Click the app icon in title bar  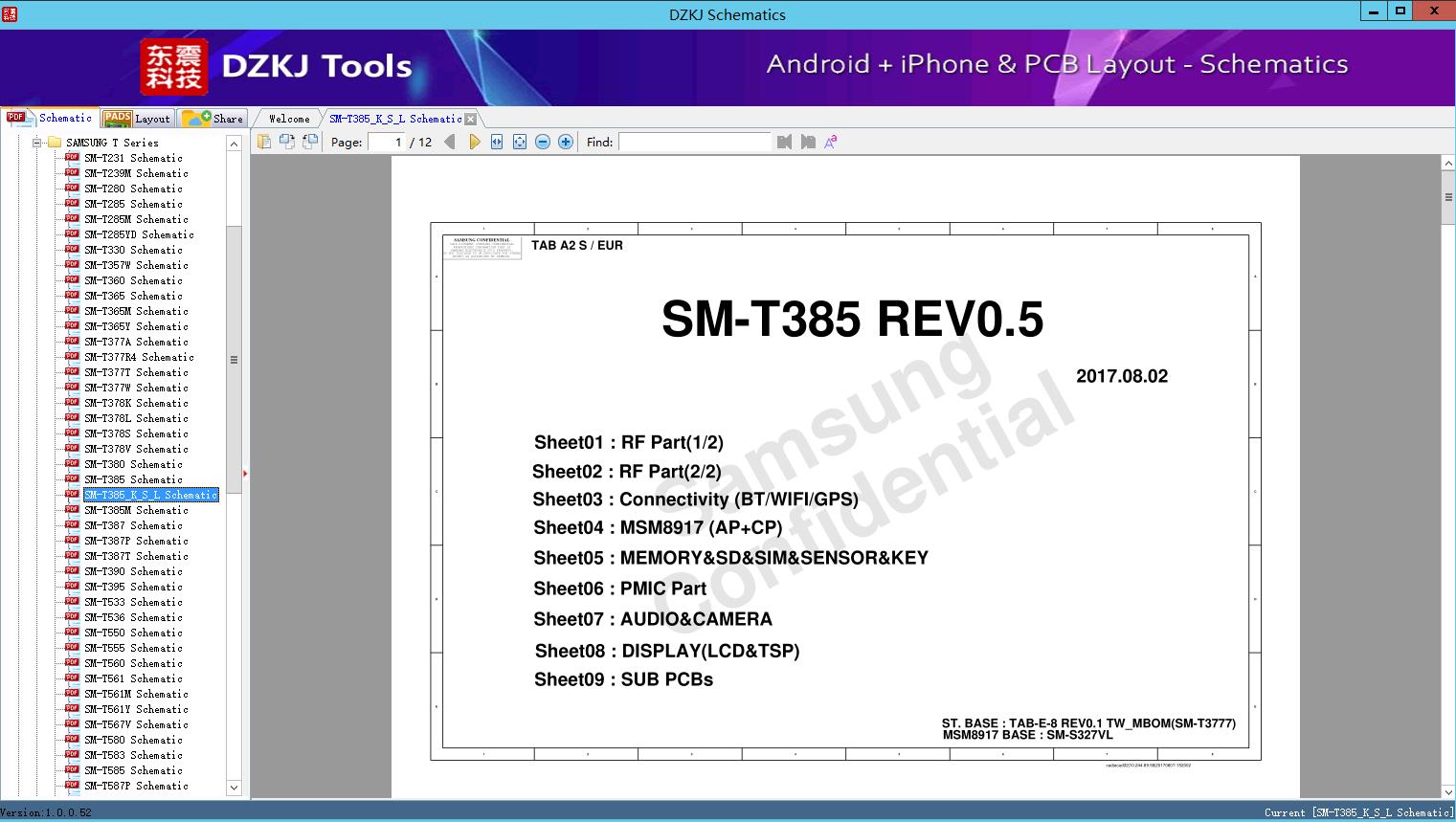pyautogui.click(x=10, y=13)
